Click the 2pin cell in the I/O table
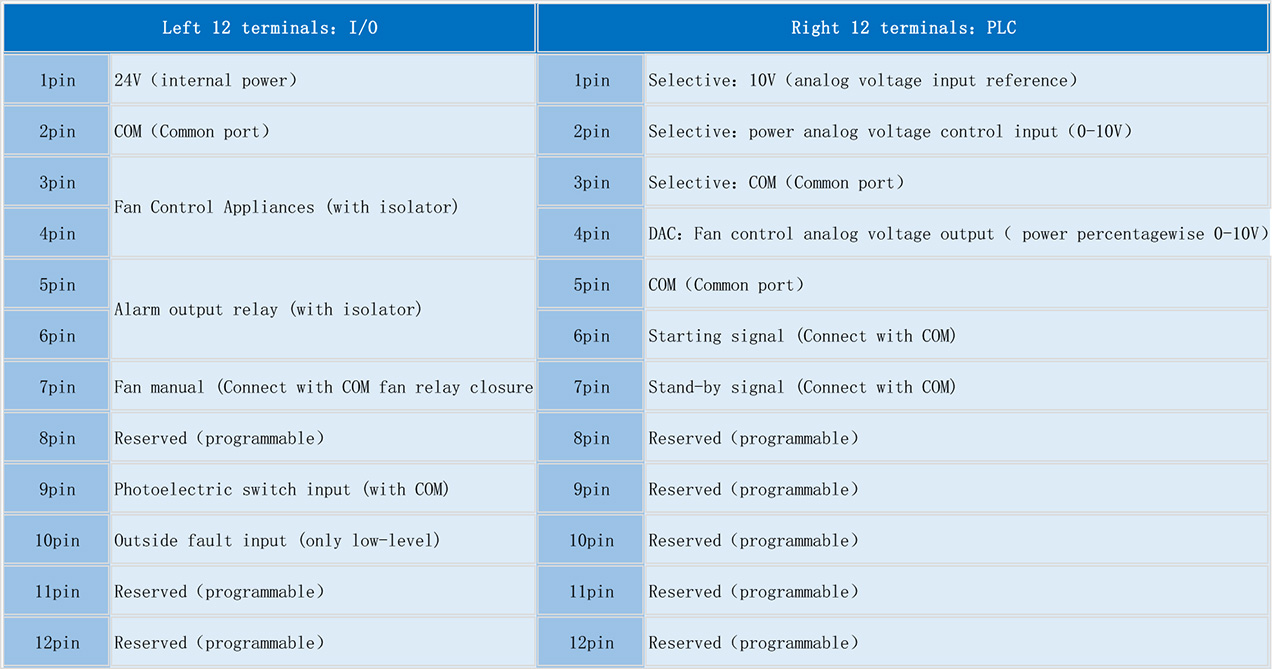The height and width of the screenshot is (669, 1280). [x=57, y=131]
